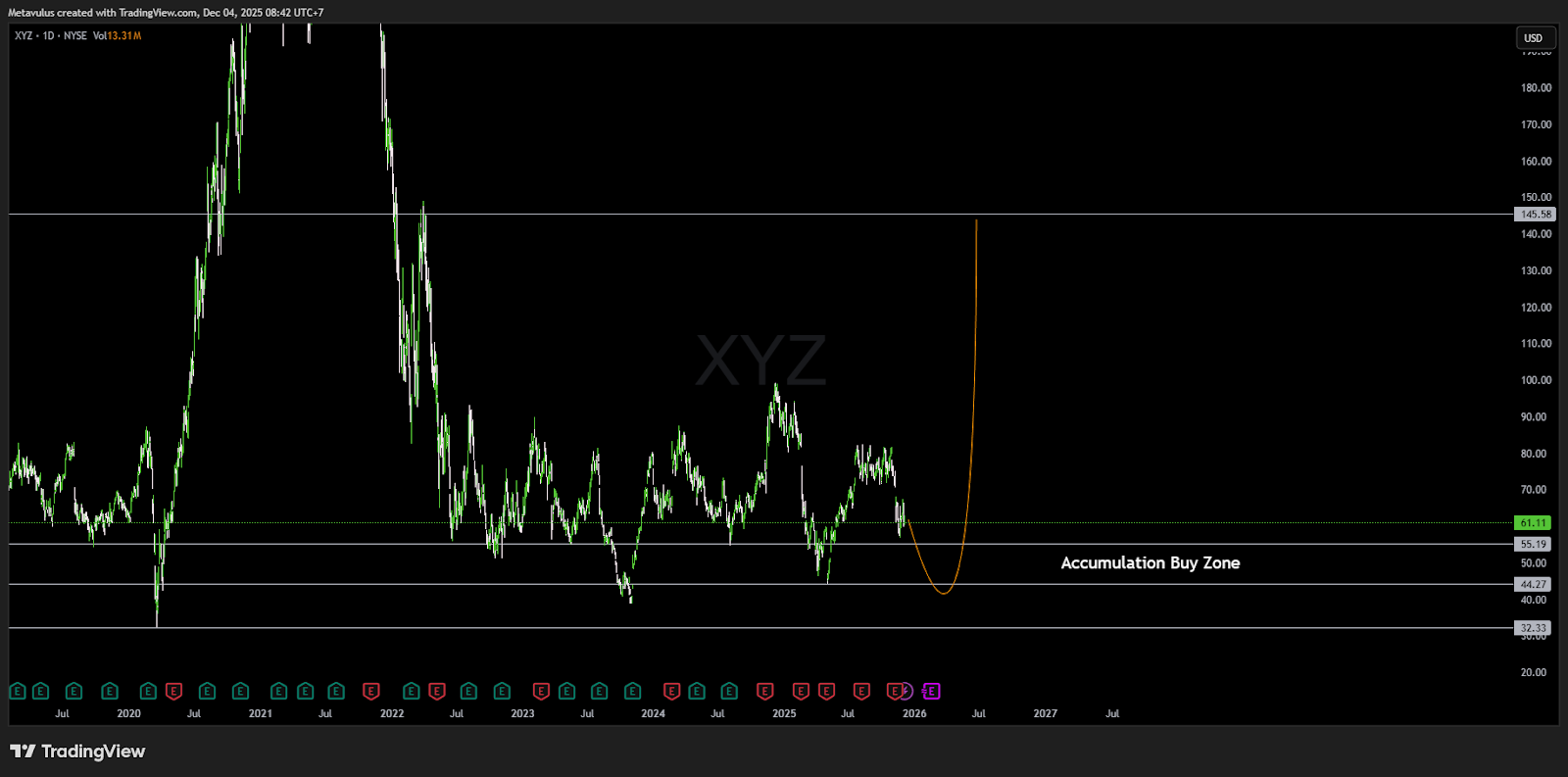Click the TradingView.com attribution text at top
This screenshot has height=777, width=1568.
tap(166, 13)
